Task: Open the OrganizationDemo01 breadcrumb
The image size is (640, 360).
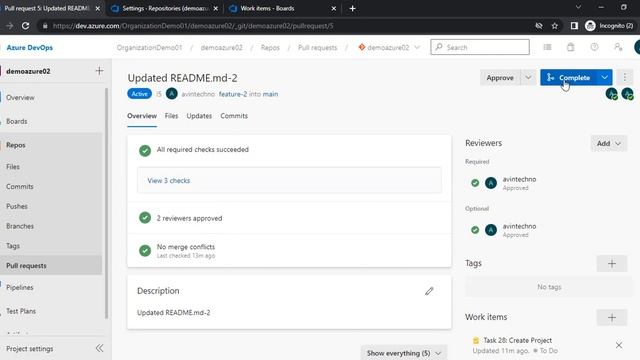Action: pos(149,47)
